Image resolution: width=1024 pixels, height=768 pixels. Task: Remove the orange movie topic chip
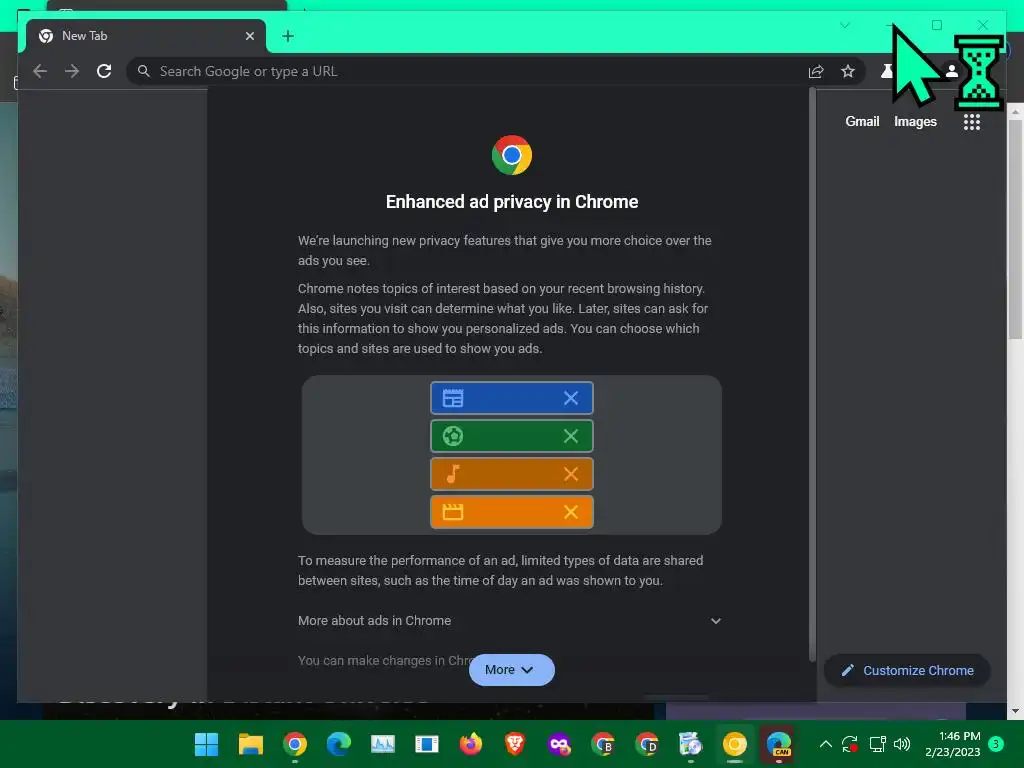click(571, 511)
